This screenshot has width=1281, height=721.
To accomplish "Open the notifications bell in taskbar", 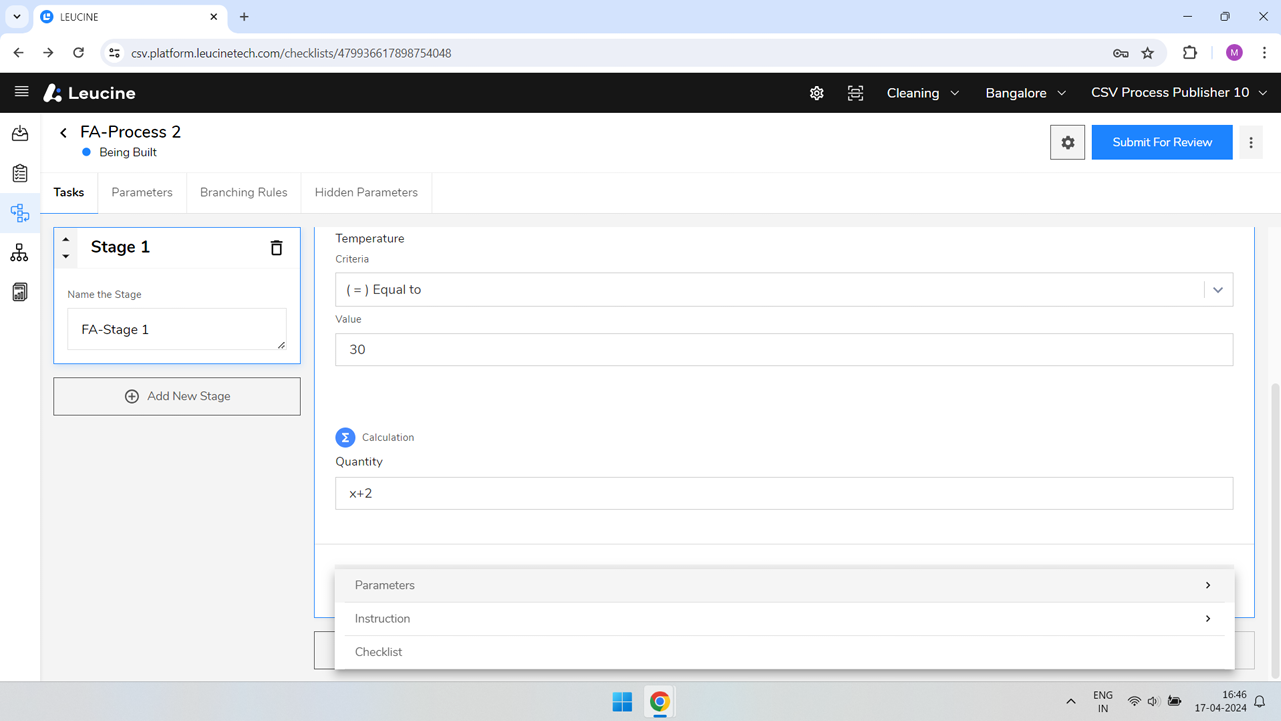I will coord(1260,702).
